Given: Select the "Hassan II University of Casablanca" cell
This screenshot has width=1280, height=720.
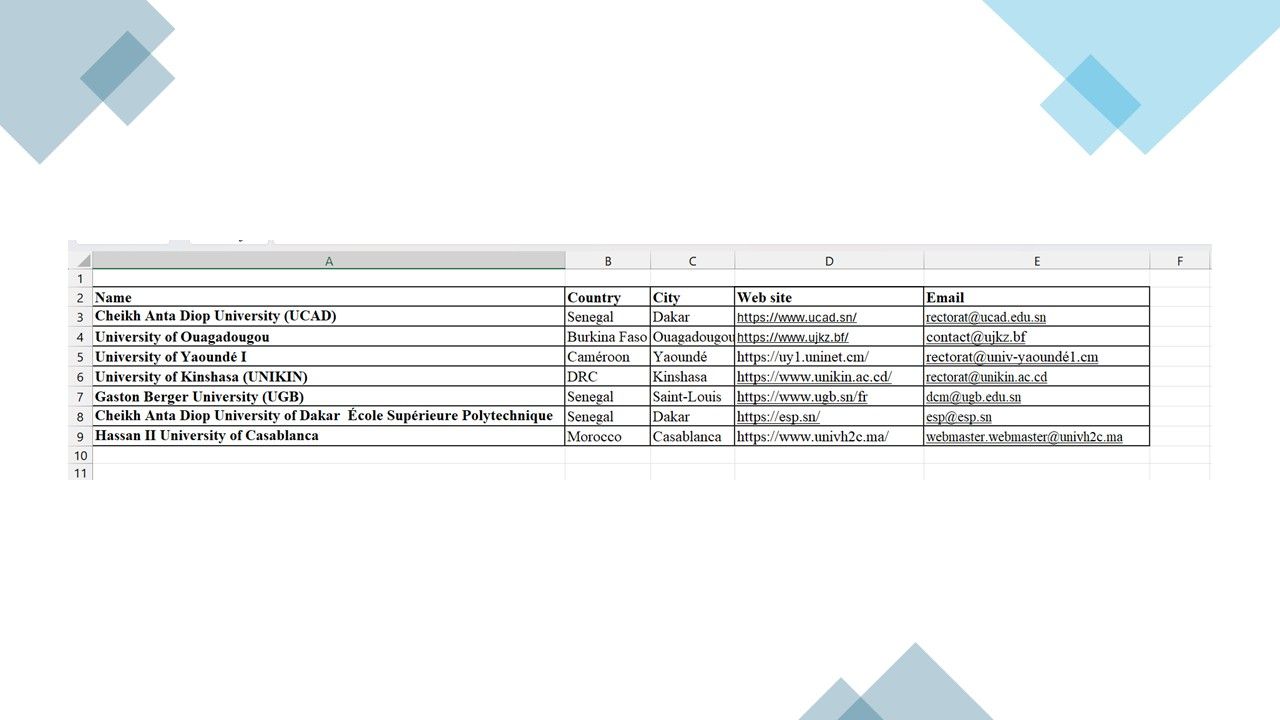Looking at the screenshot, I should pos(329,436).
